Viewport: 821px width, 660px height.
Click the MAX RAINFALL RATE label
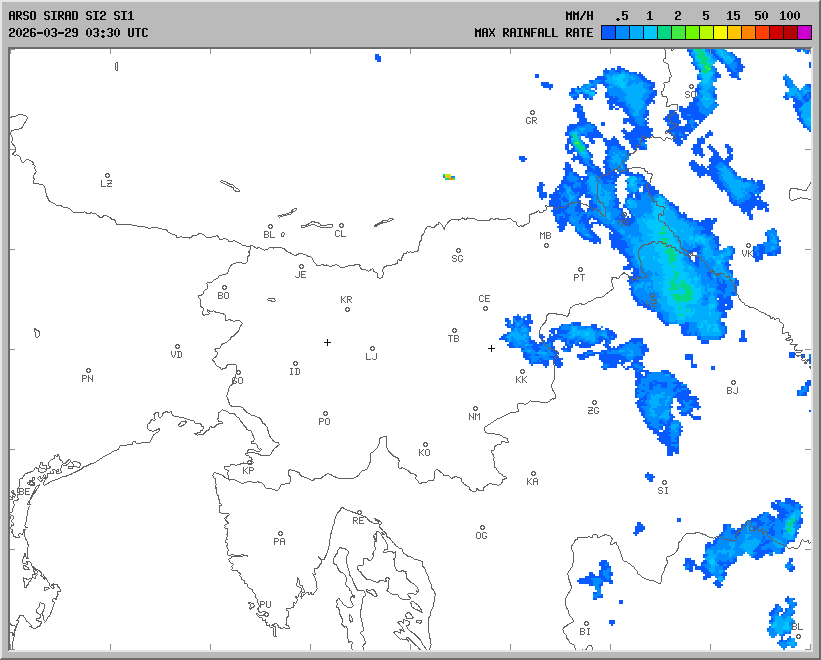pyautogui.click(x=534, y=33)
